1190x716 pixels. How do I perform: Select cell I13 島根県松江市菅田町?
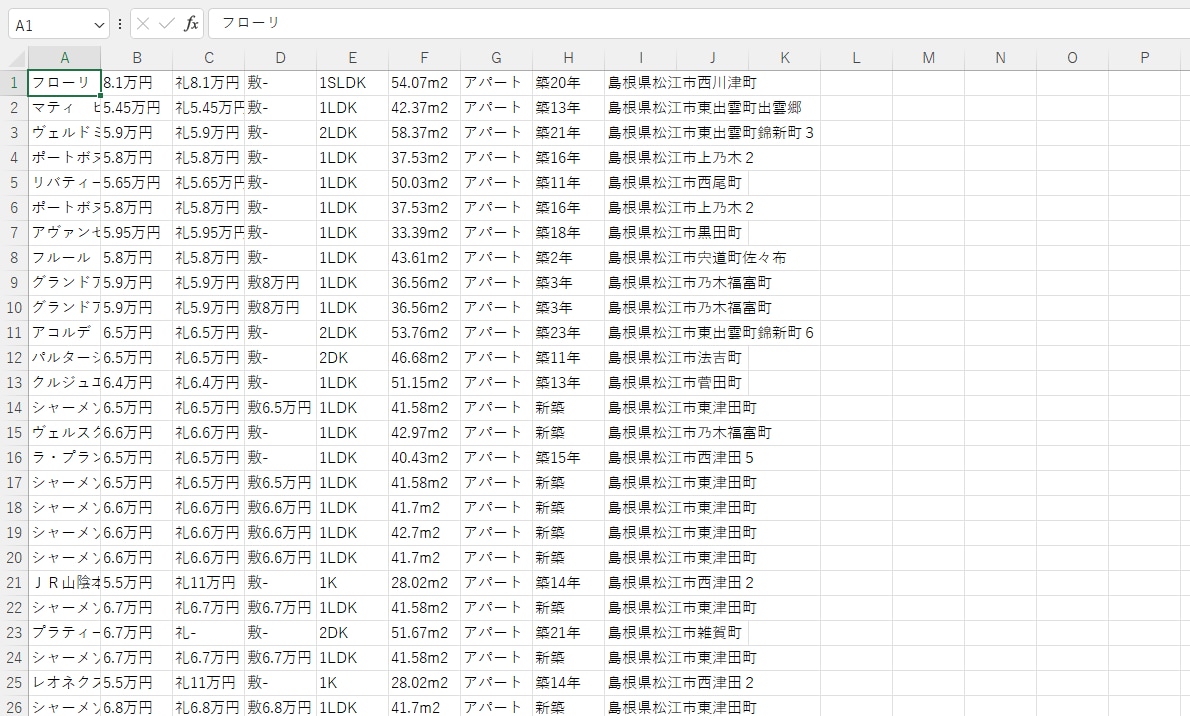[641, 383]
